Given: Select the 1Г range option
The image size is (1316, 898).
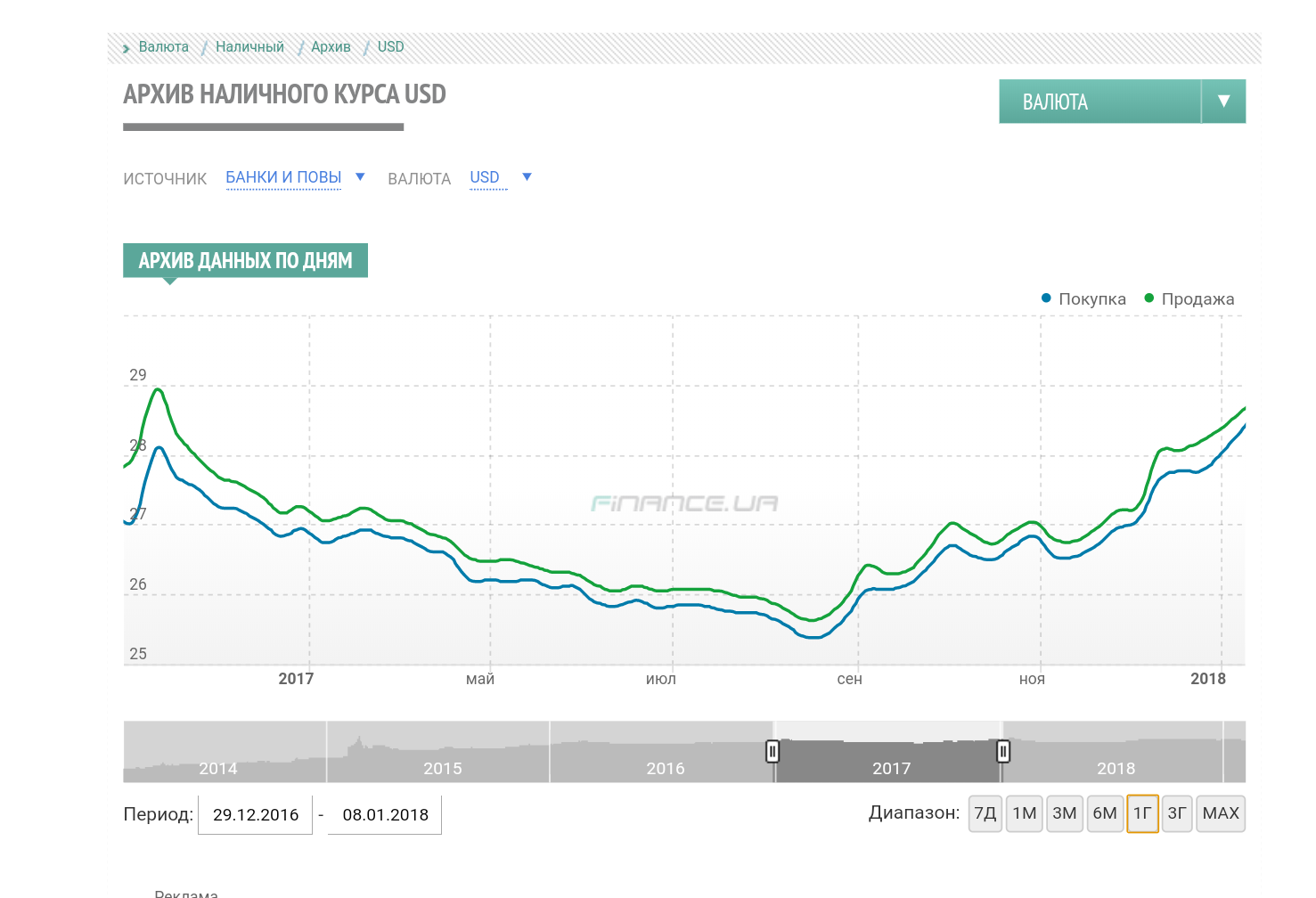Looking at the screenshot, I should pos(1142,813).
